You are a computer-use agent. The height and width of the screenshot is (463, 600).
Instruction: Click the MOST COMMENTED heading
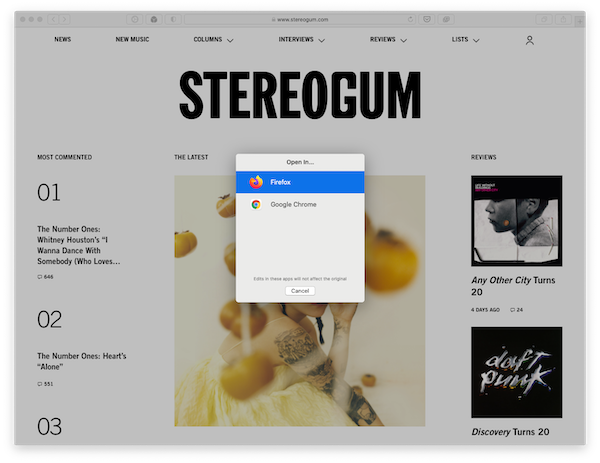(64, 157)
